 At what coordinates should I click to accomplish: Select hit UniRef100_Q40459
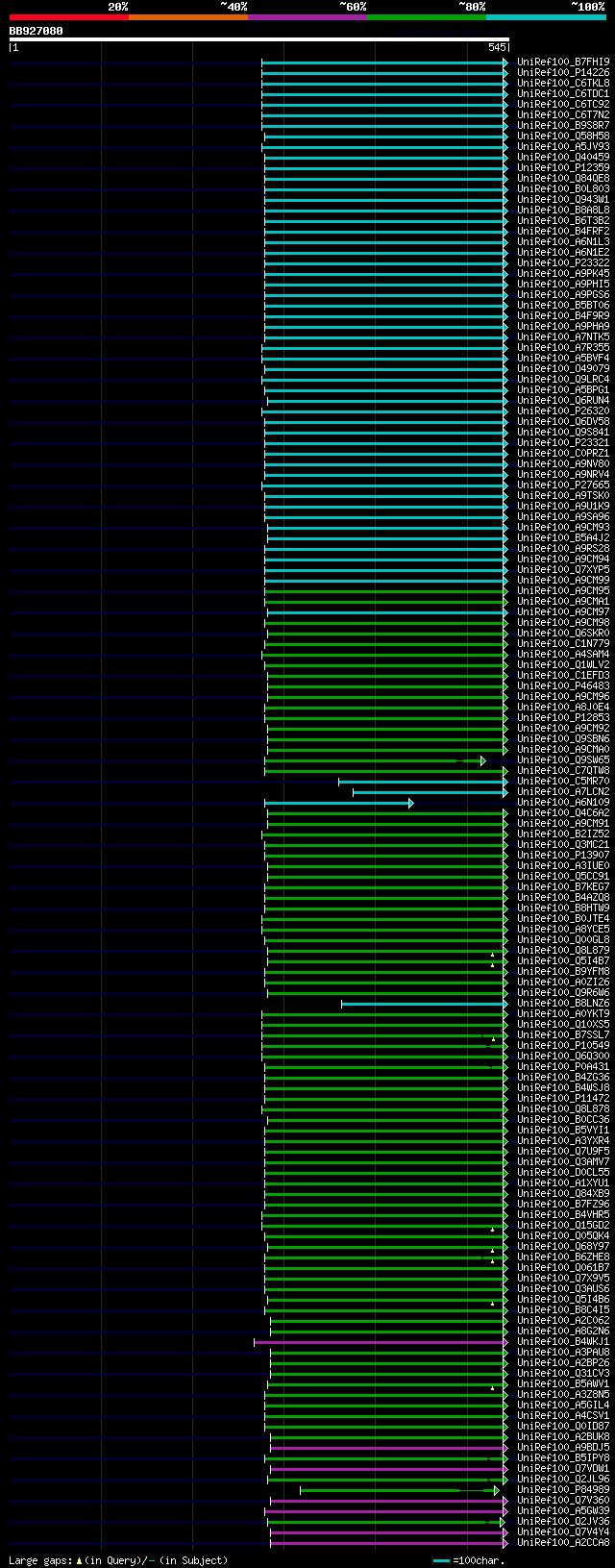point(563,157)
